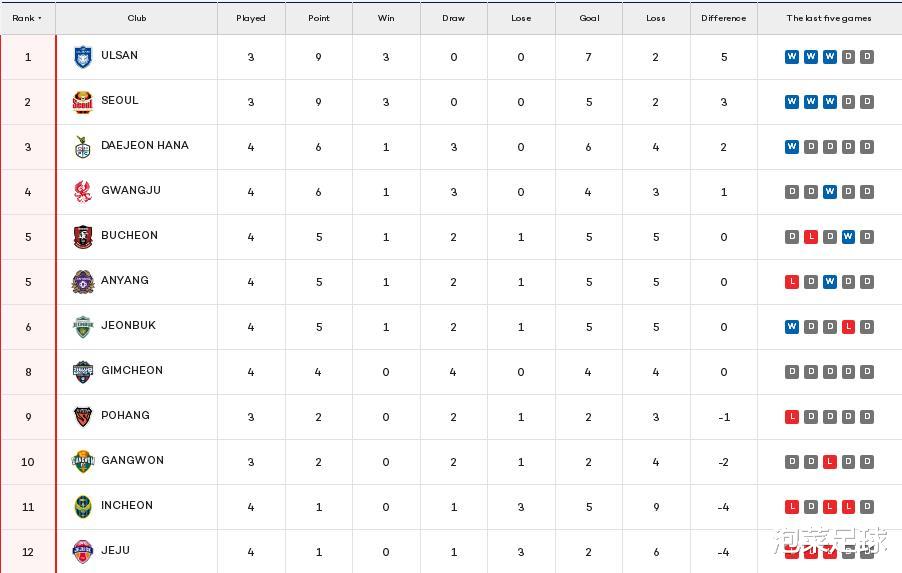Click Pohang's red loss result badge
Image resolution: width=902 pixels, height=573 pixels.
(x=792, y=417)
